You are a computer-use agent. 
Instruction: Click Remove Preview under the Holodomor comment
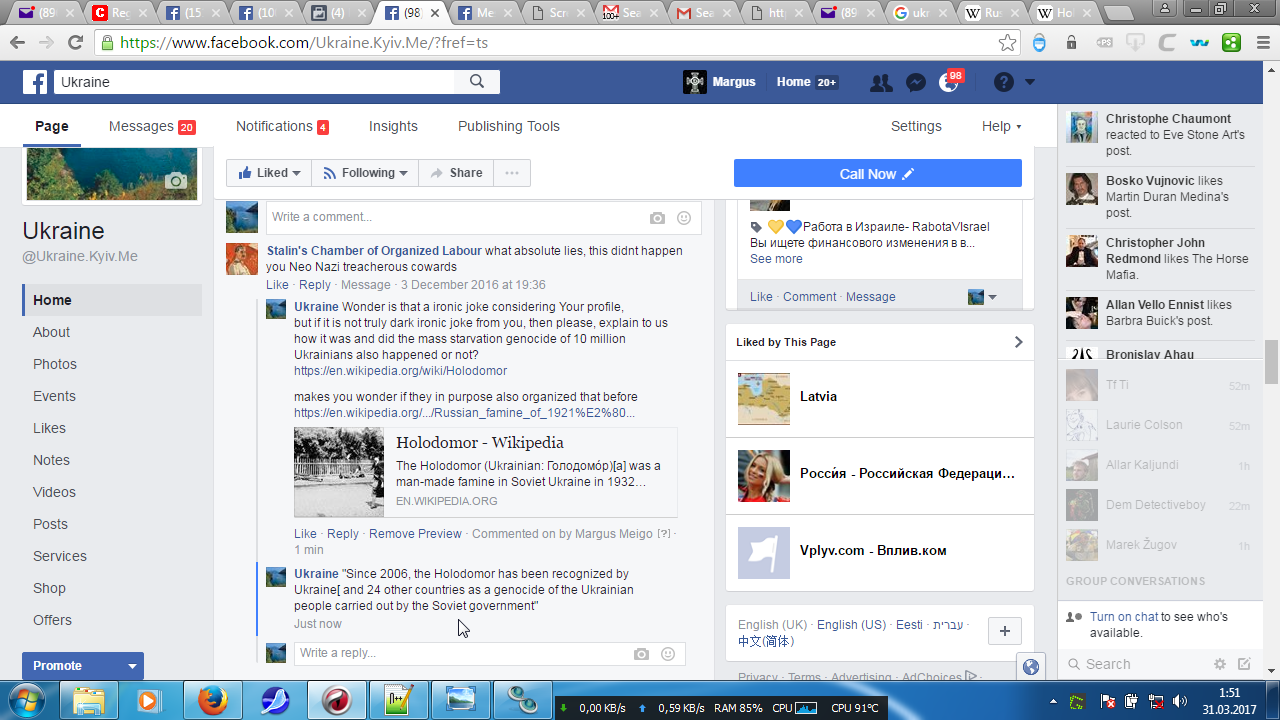point(415,534)
